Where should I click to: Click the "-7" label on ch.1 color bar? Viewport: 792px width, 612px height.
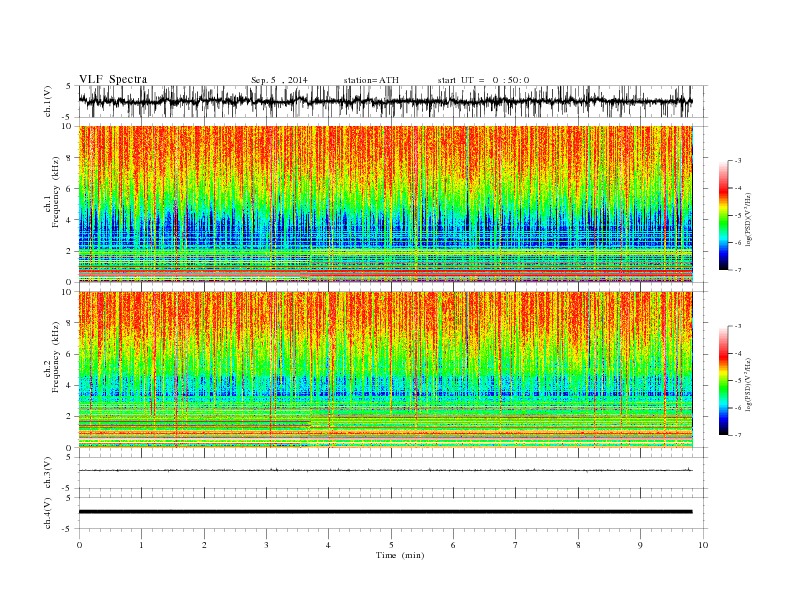coord(738,270)
